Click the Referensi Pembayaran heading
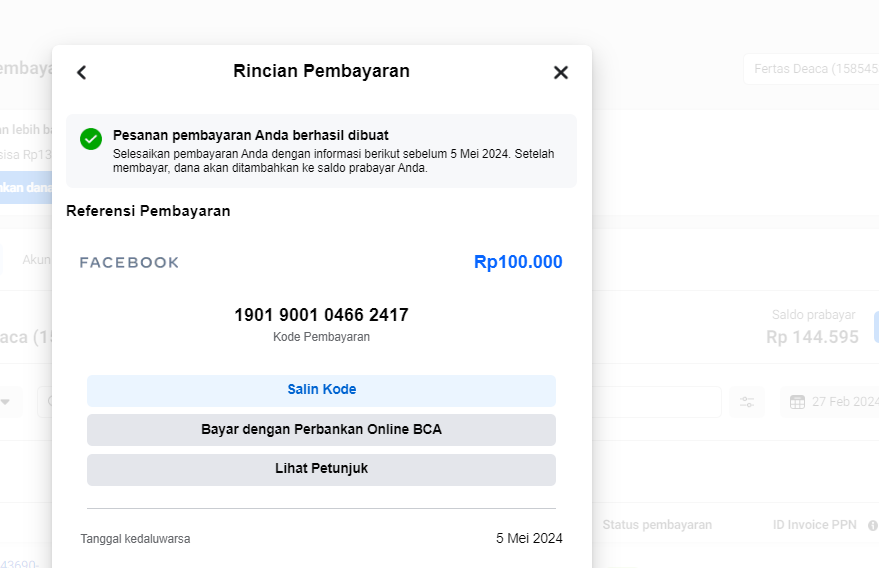 click(148, 211)
